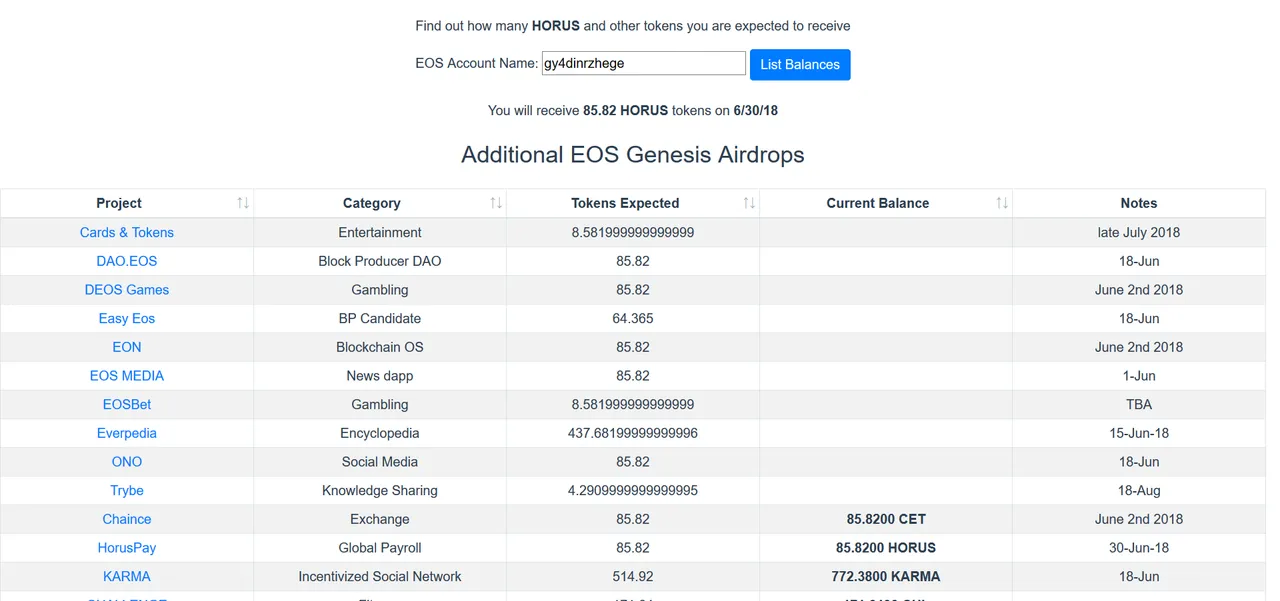Select the Blockchain OS category cell

pyautogui.click(x=380, y=347)
